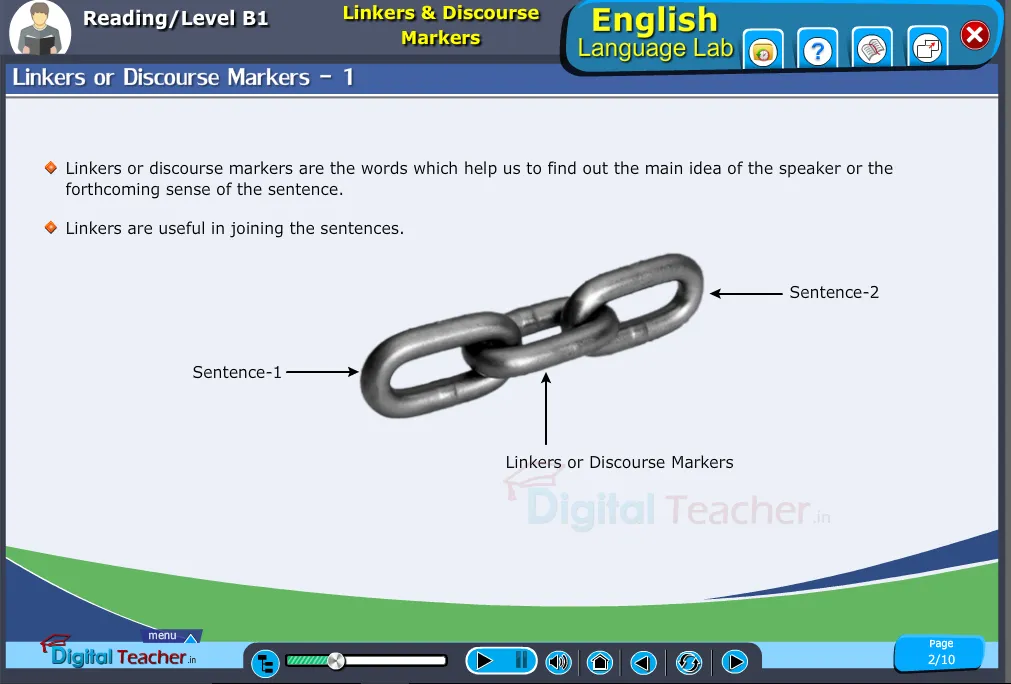This screenshot has height=684, width=1011.
Task: Open the help question mark icon
Action: pos(817,49)
